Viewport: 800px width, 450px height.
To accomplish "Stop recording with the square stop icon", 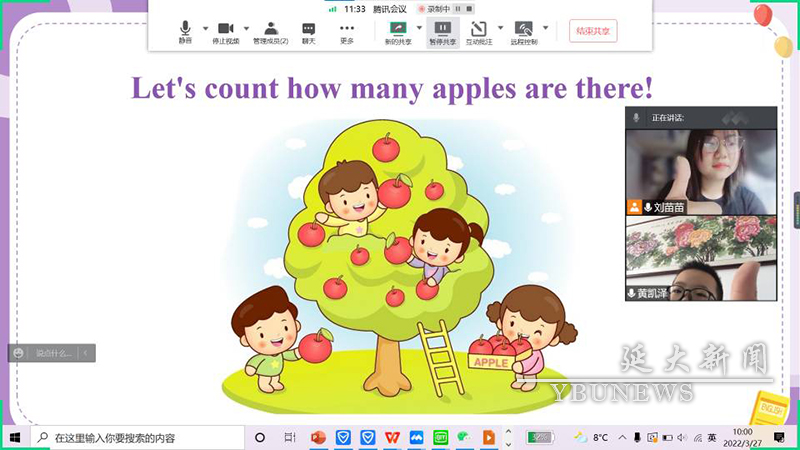I will point(468,8).
